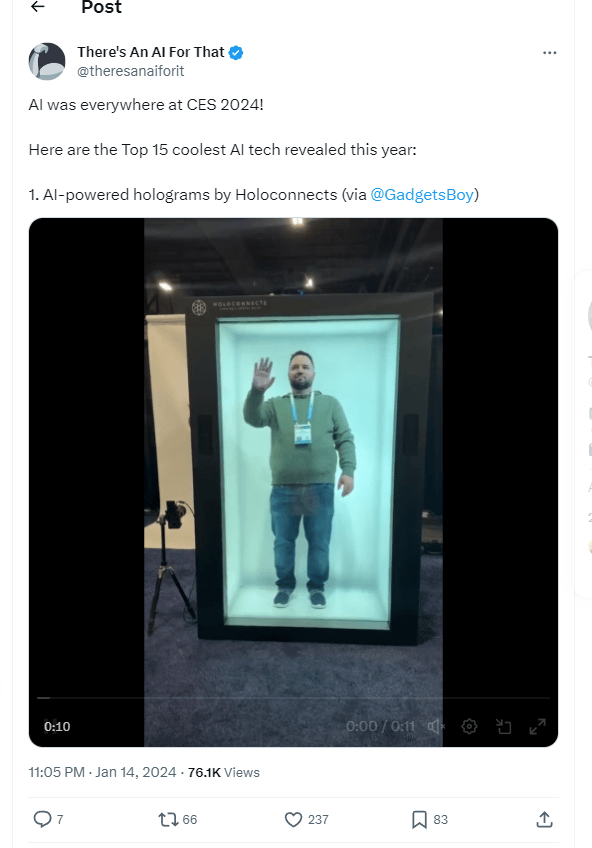This screenshot has height=848, width=592.
Task: Reply using the comment bubble icon
Action: point(42,819)
